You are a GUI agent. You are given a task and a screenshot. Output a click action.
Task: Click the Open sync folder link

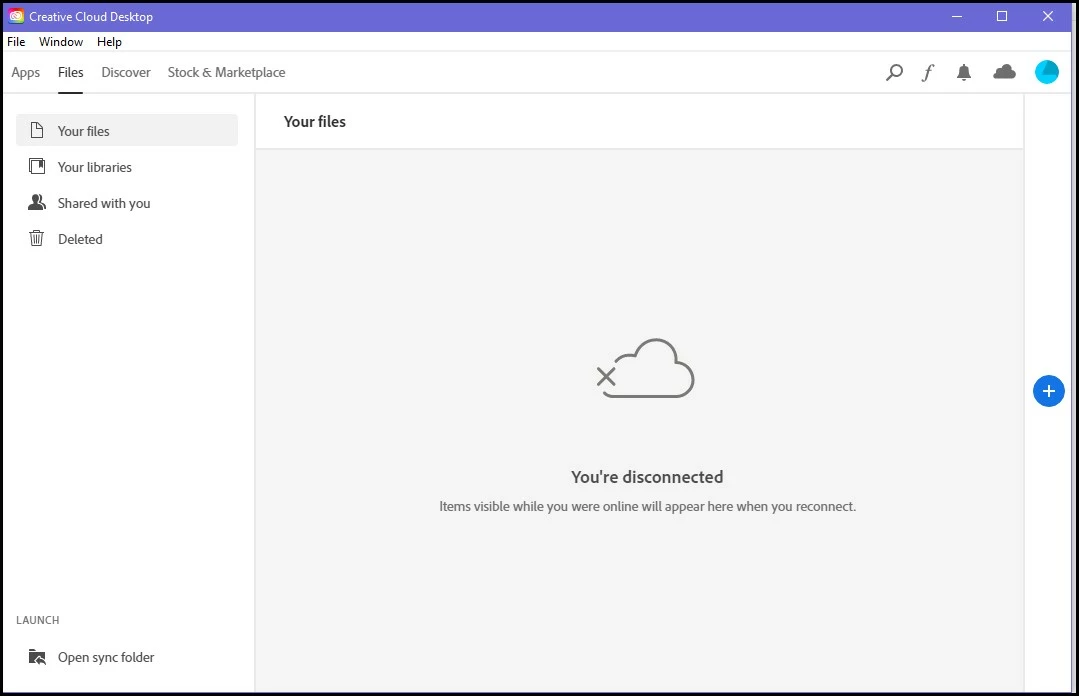point(106,657)
